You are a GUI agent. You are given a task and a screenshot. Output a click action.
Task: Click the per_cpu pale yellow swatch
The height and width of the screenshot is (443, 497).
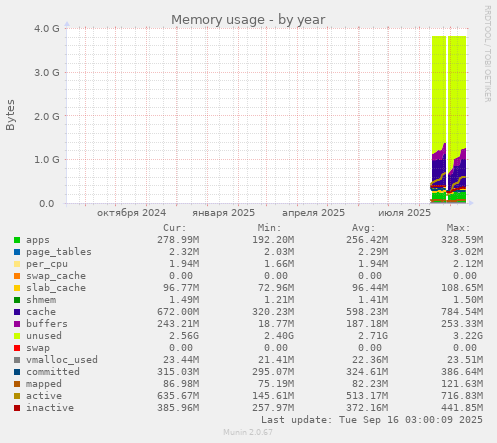(x=17, y=264)
